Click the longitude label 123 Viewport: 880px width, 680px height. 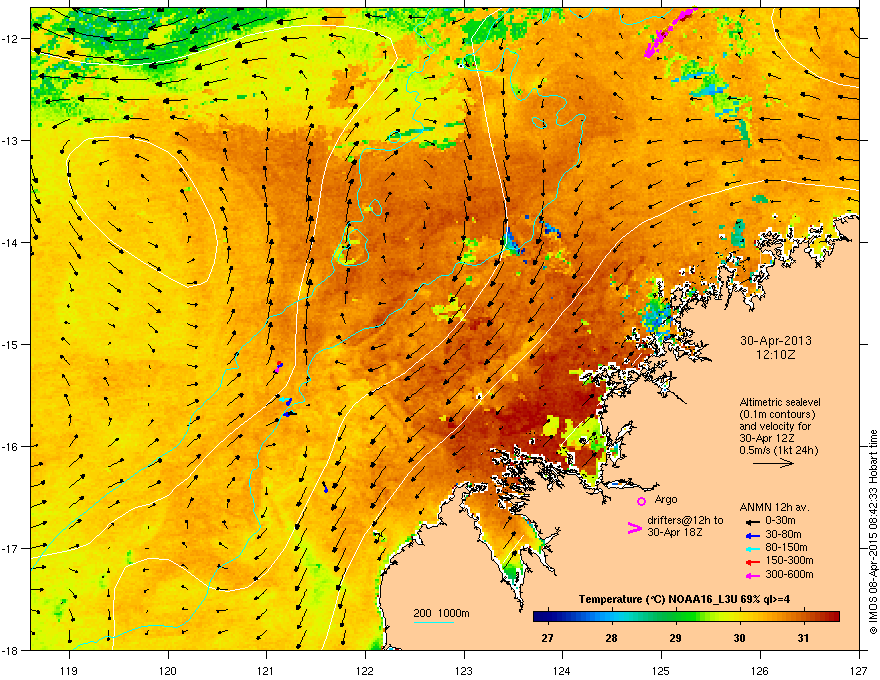[464, 670]
